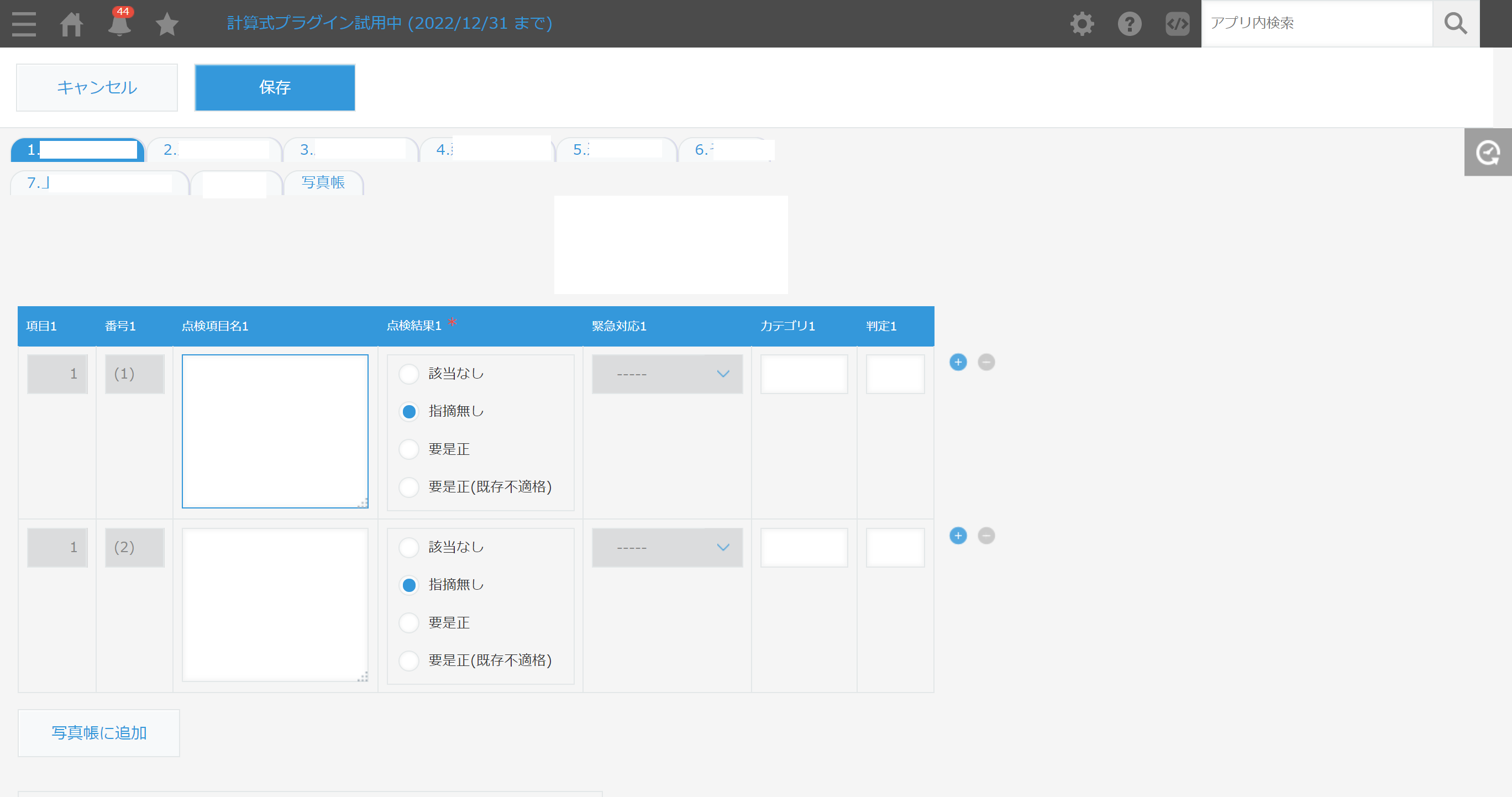This screenshot has width=1512, height=797.
Task: Open the hamburger main menu
Action: point(23,23)
